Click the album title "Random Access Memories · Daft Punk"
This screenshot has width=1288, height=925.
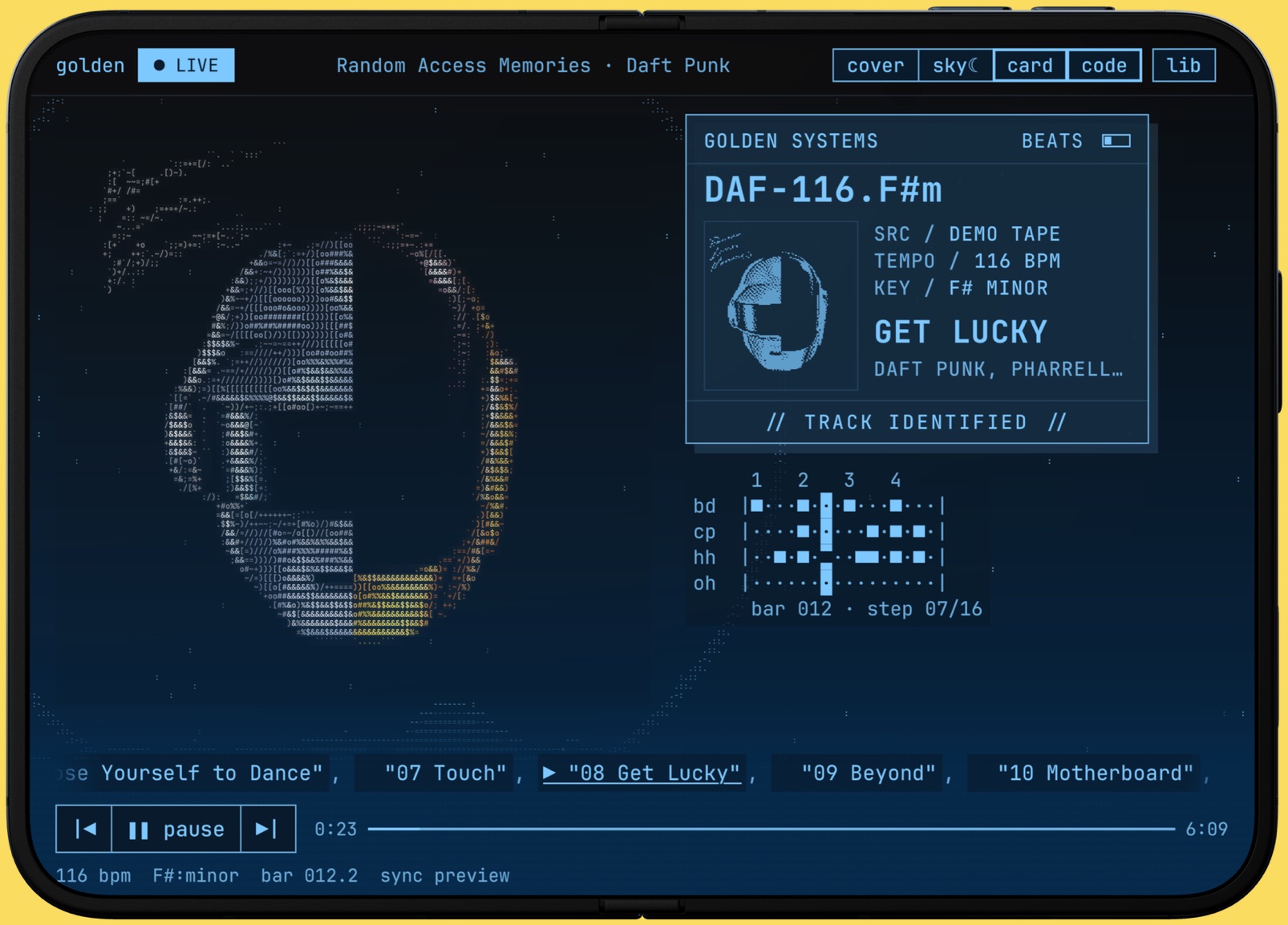[533, 66]
